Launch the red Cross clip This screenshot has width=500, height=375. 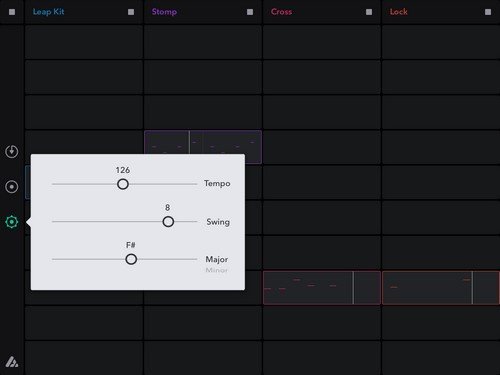click(322, 288)
